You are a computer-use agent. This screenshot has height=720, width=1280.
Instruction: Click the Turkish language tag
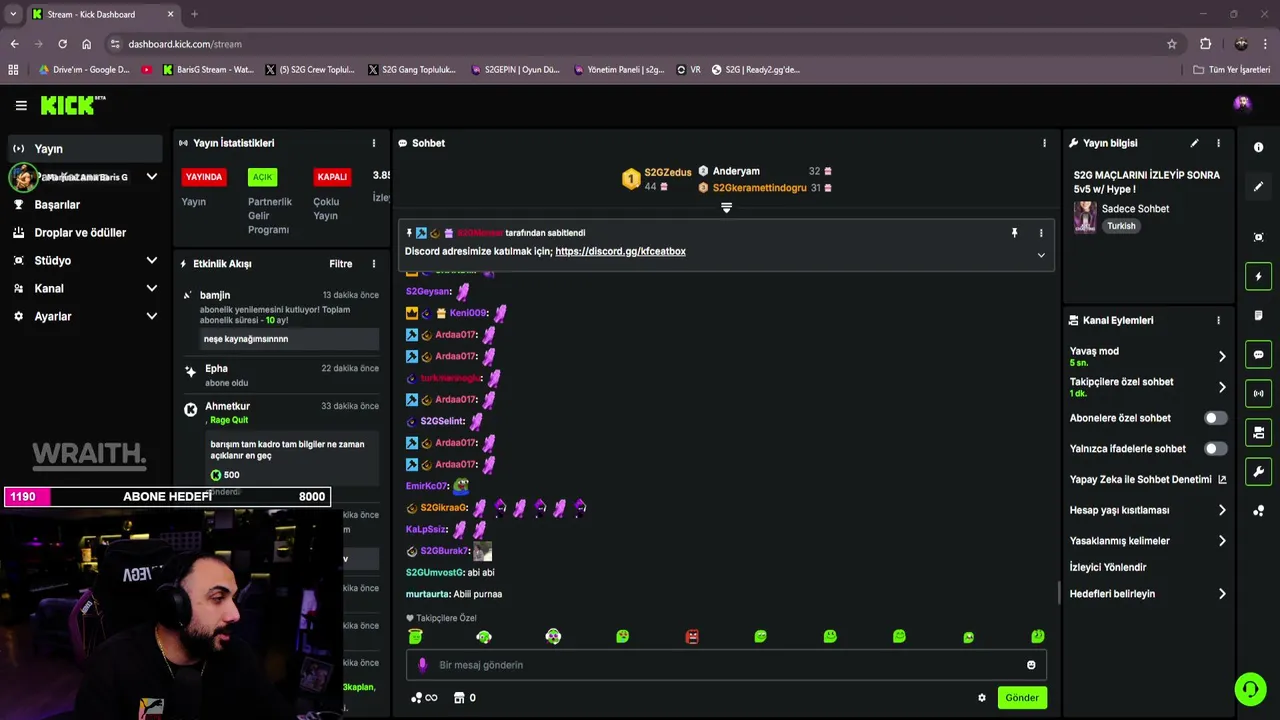click(1121, 226)
